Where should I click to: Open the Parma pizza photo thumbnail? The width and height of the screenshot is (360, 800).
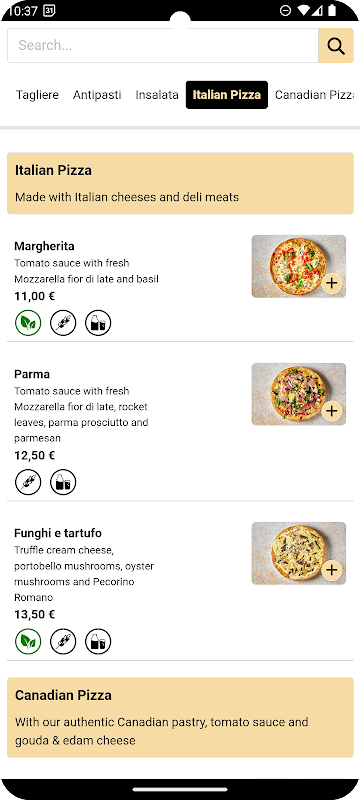click(x=298, y=394)
